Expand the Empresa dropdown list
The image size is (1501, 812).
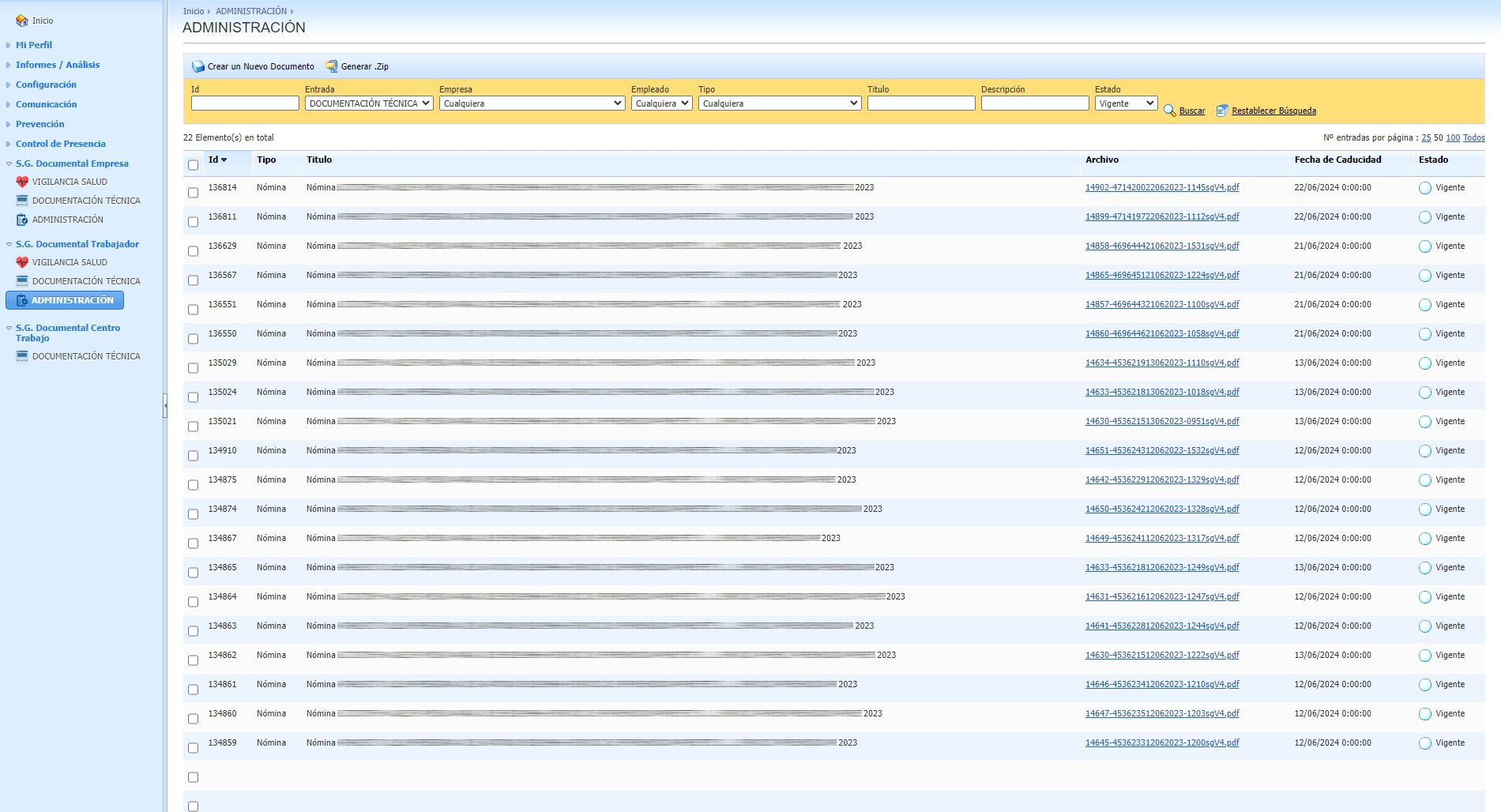click(x=532, y=103)
